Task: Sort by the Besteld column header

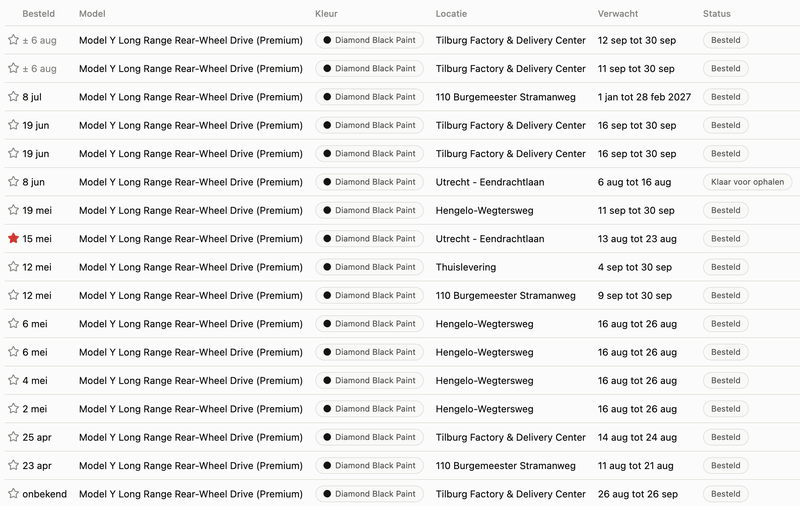Action: [x=38, y=14]
